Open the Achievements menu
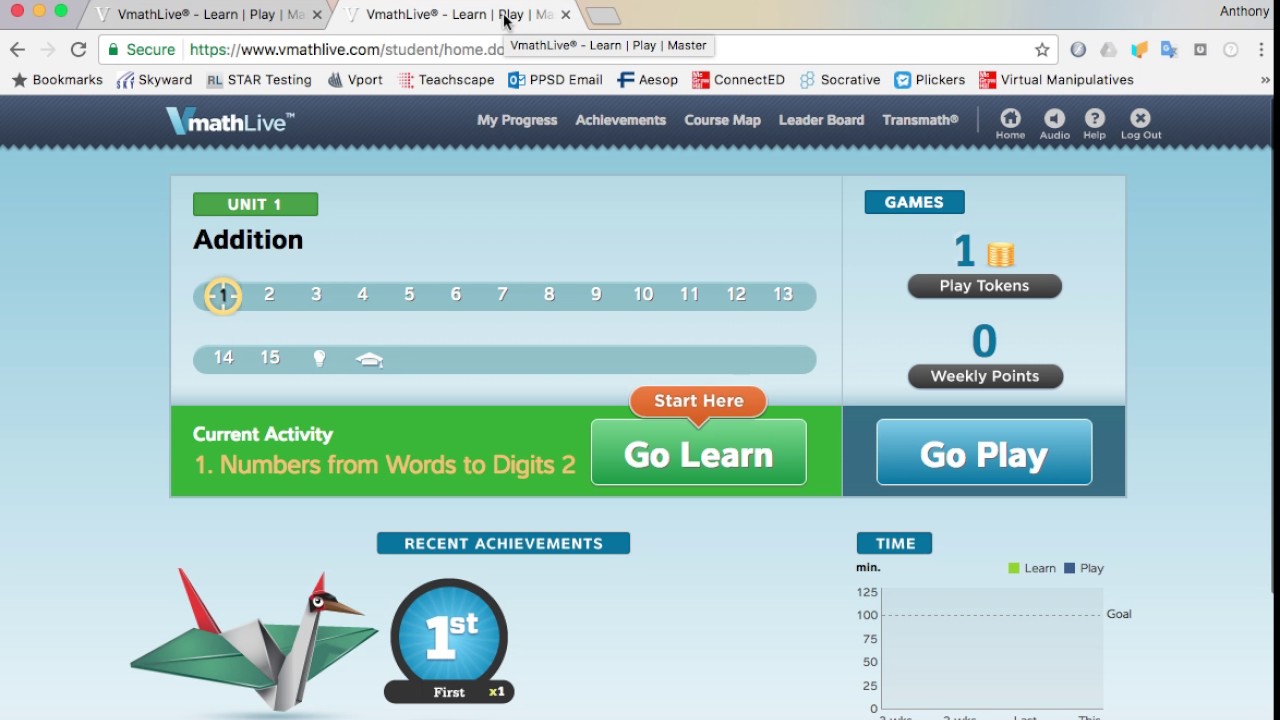This screenshot has width=1280, height=720. click(x=620, y=120)
